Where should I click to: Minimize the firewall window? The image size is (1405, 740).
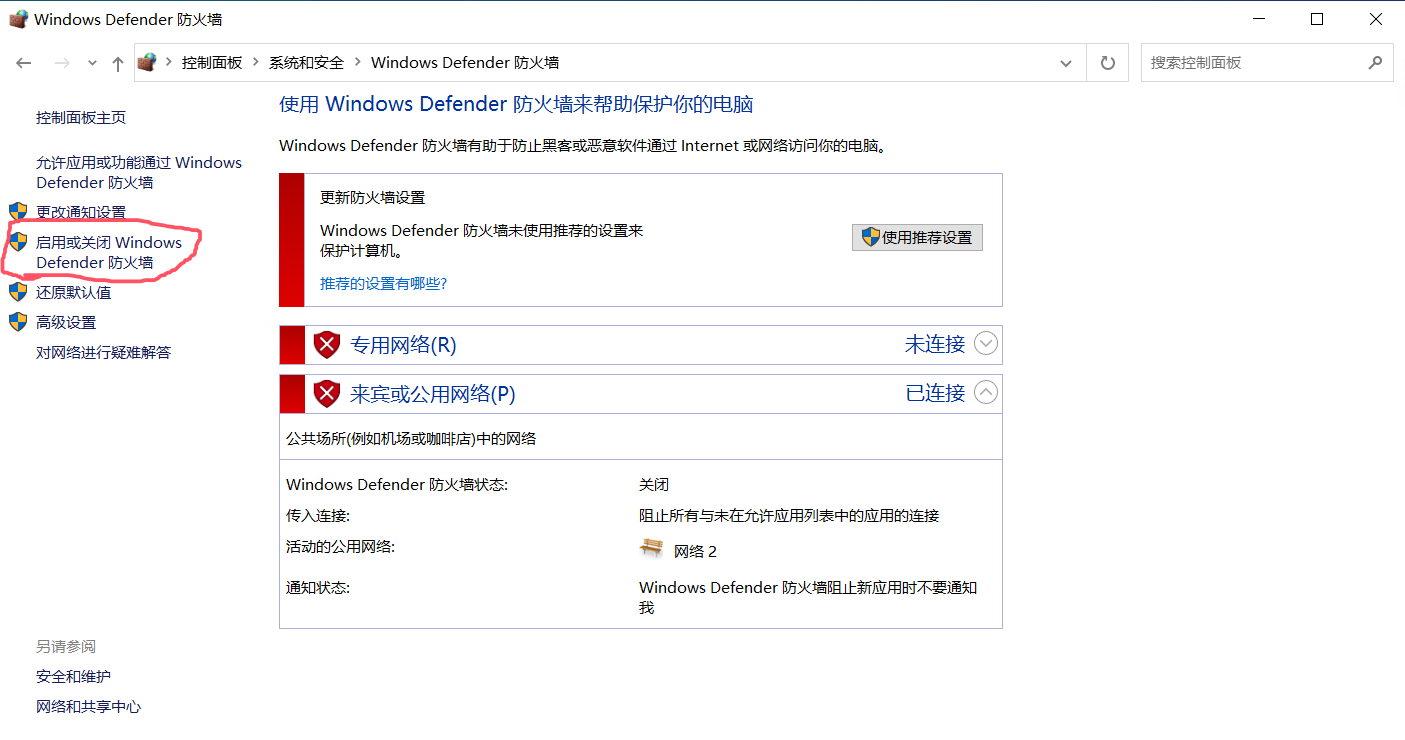1259,19
